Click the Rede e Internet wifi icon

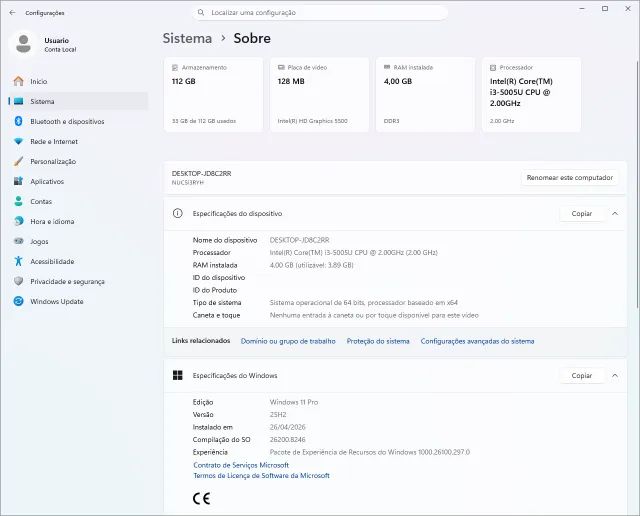(x=18, y=141)
